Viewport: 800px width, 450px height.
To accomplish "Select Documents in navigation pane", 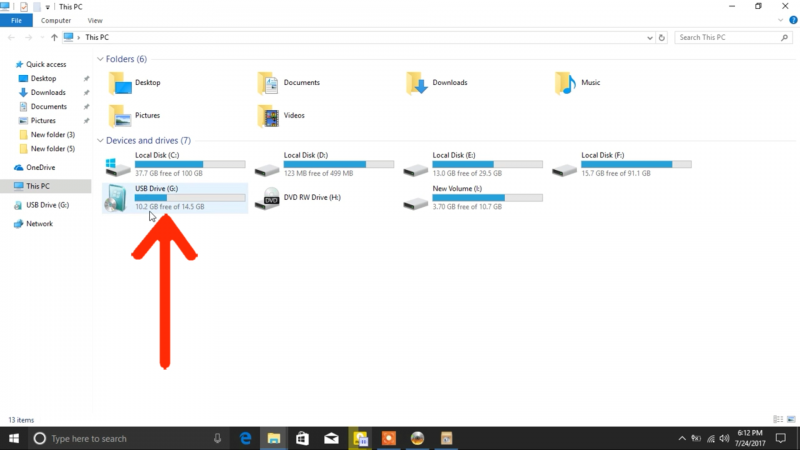I will tap(48, 107).
